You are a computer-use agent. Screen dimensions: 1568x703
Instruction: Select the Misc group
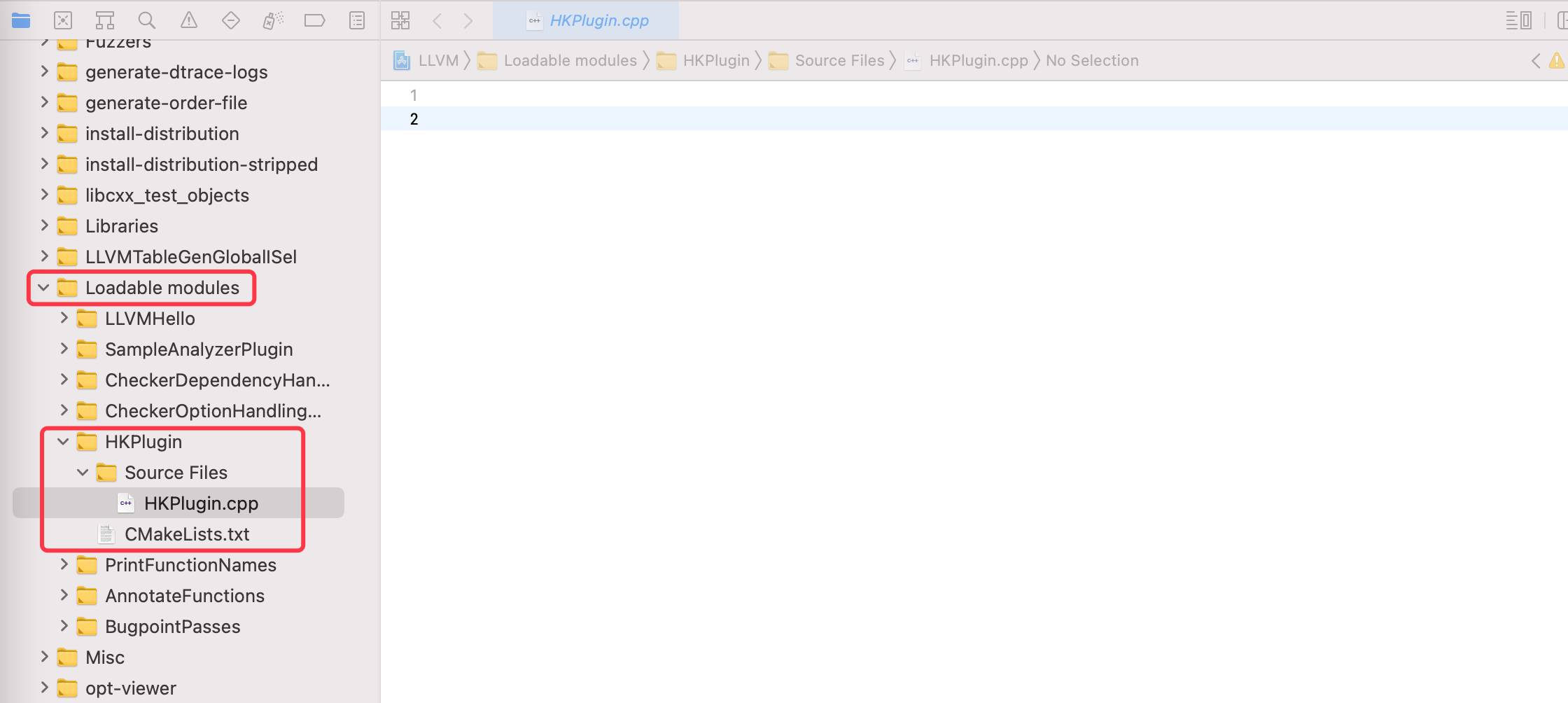point(105,657)
